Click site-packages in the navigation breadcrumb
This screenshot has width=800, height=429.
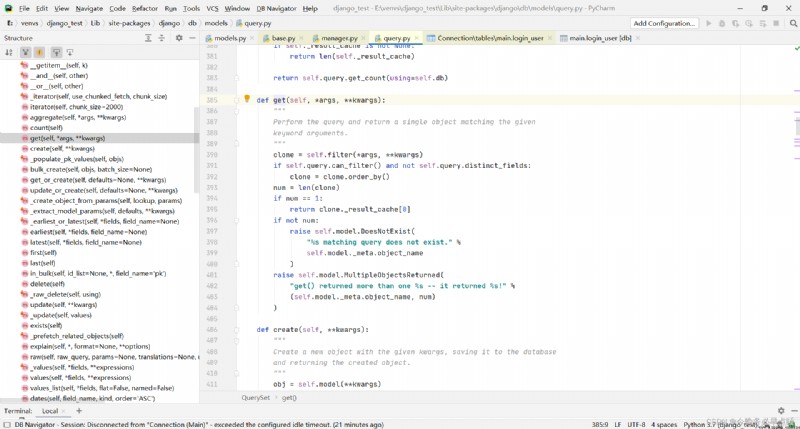(129, 23)
